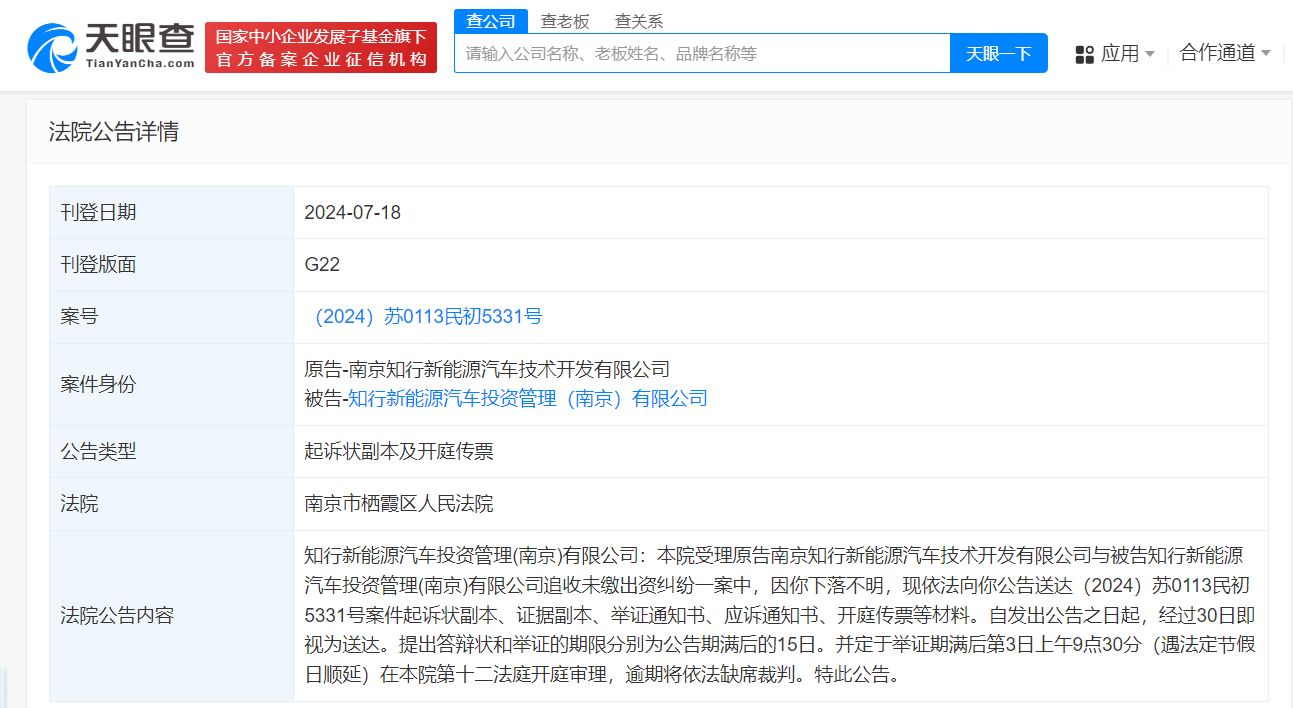The width and height of the screenshot is (1293, 708).
Task: Click the 南京市栖霞区人民法院 court name
Action: [399, 504]
